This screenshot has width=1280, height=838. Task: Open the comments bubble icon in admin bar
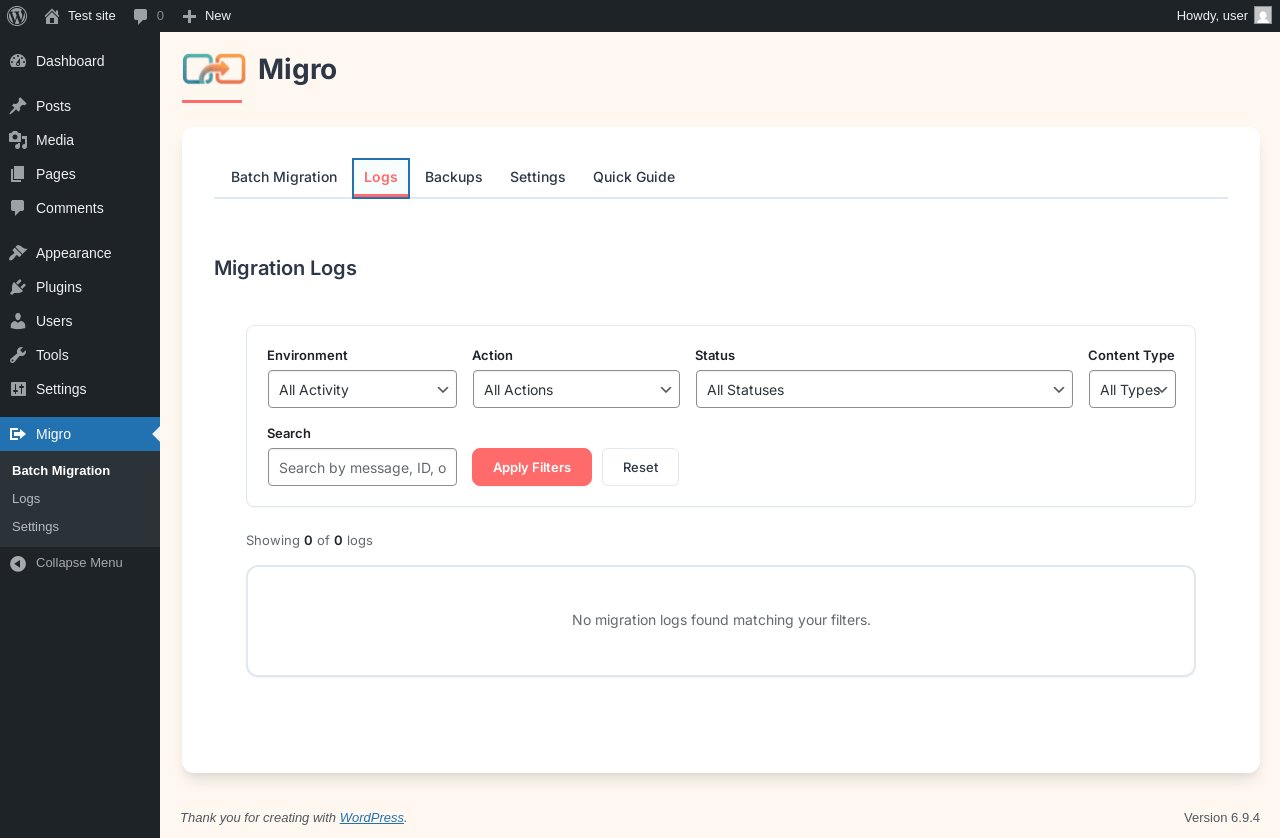point(141,16)
